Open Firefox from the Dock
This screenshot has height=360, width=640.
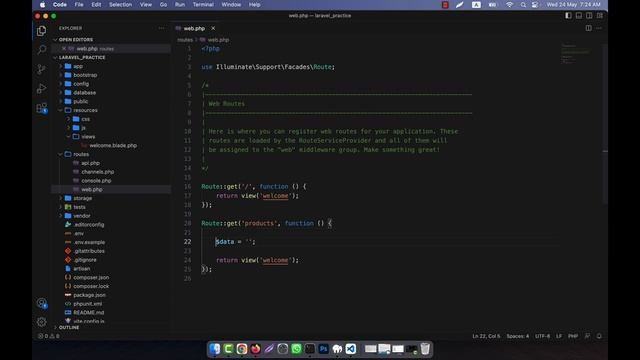256,349
